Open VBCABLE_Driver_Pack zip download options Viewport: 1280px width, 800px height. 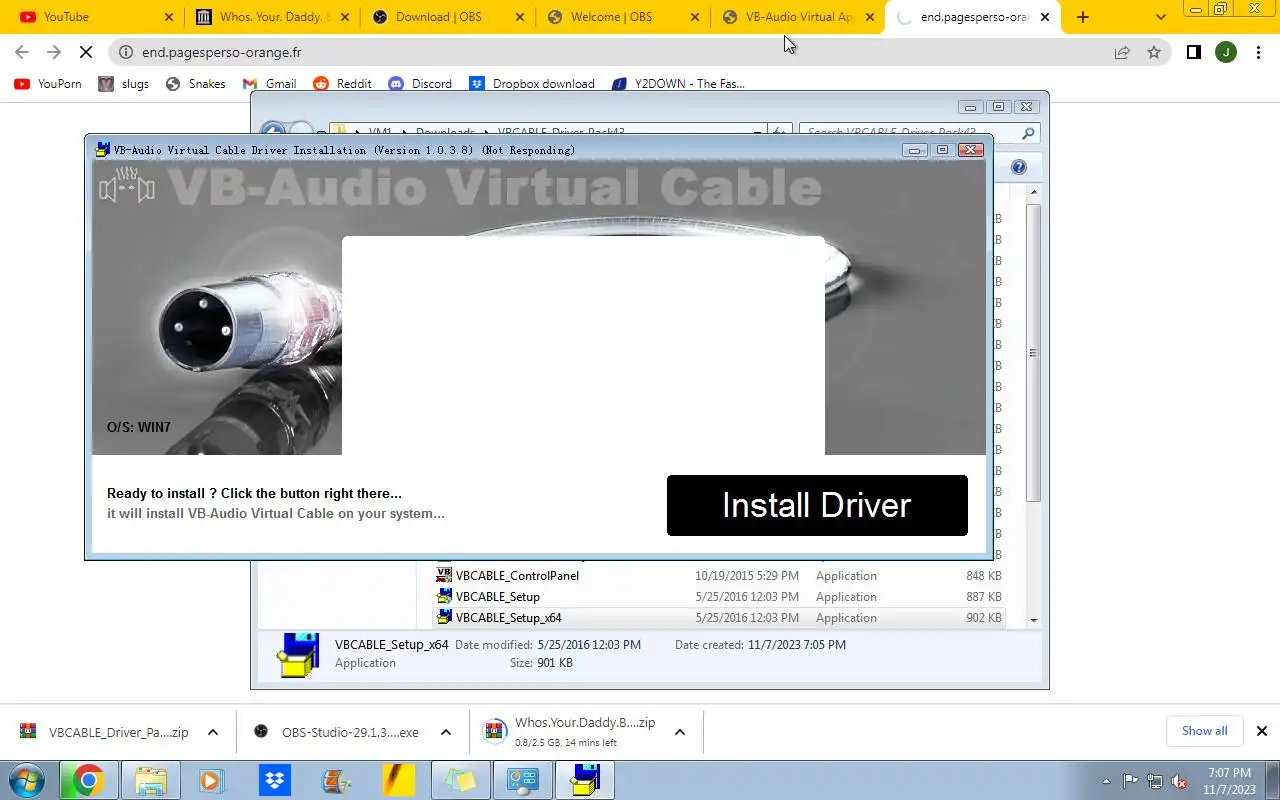213,732
